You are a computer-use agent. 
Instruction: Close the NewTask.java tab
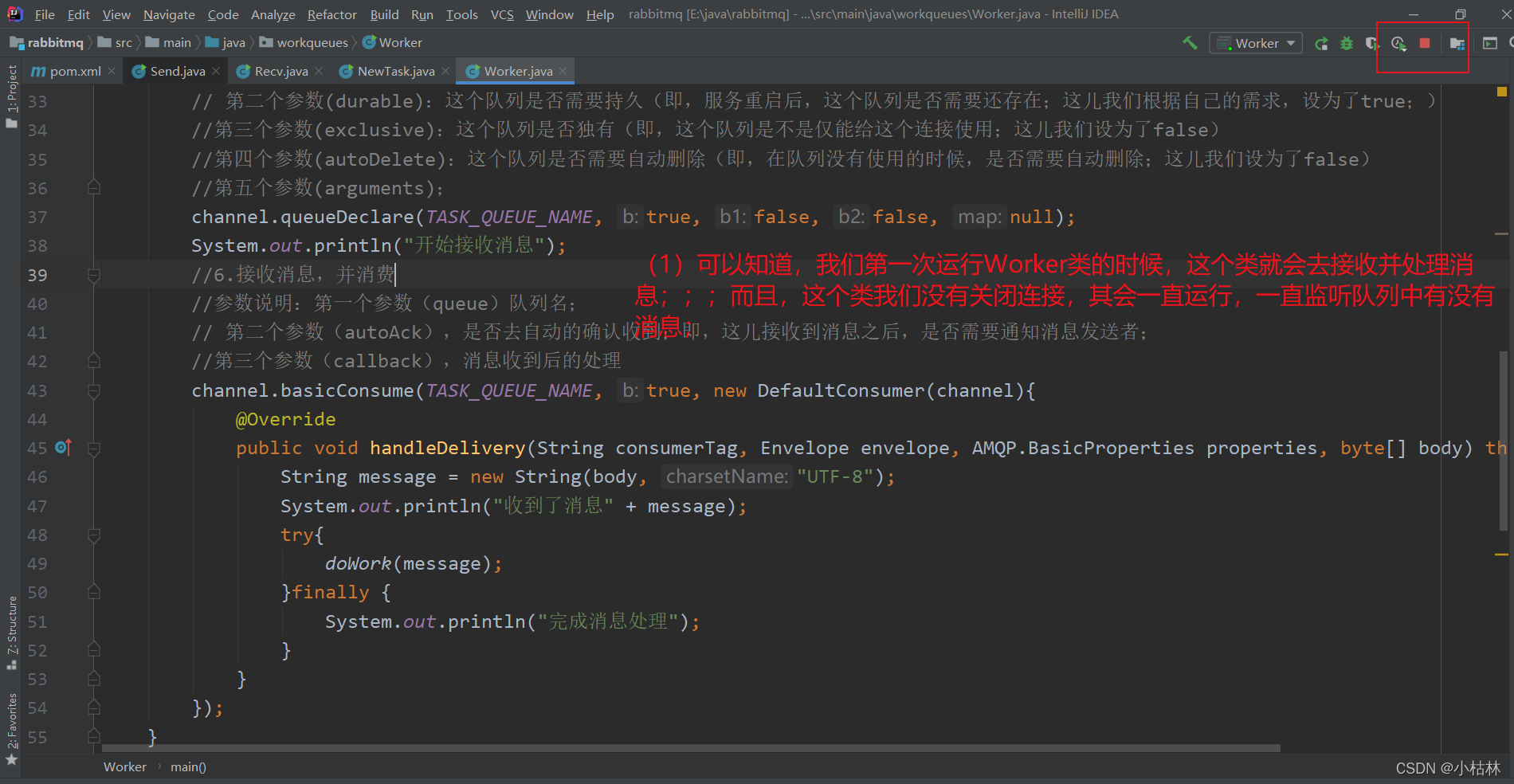[445, 72]
